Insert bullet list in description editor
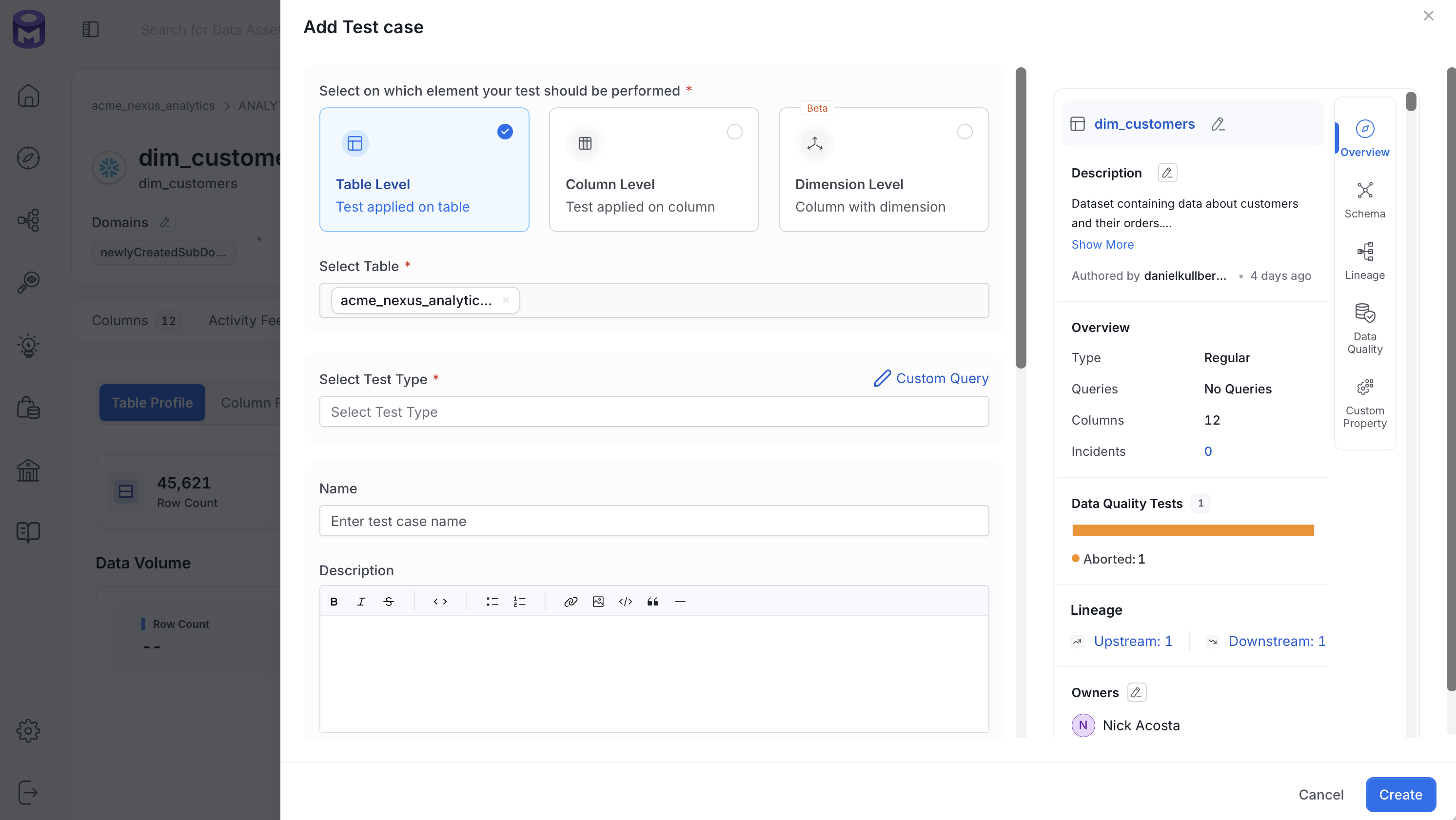1456x820 pixels. [x=492, y=601]
